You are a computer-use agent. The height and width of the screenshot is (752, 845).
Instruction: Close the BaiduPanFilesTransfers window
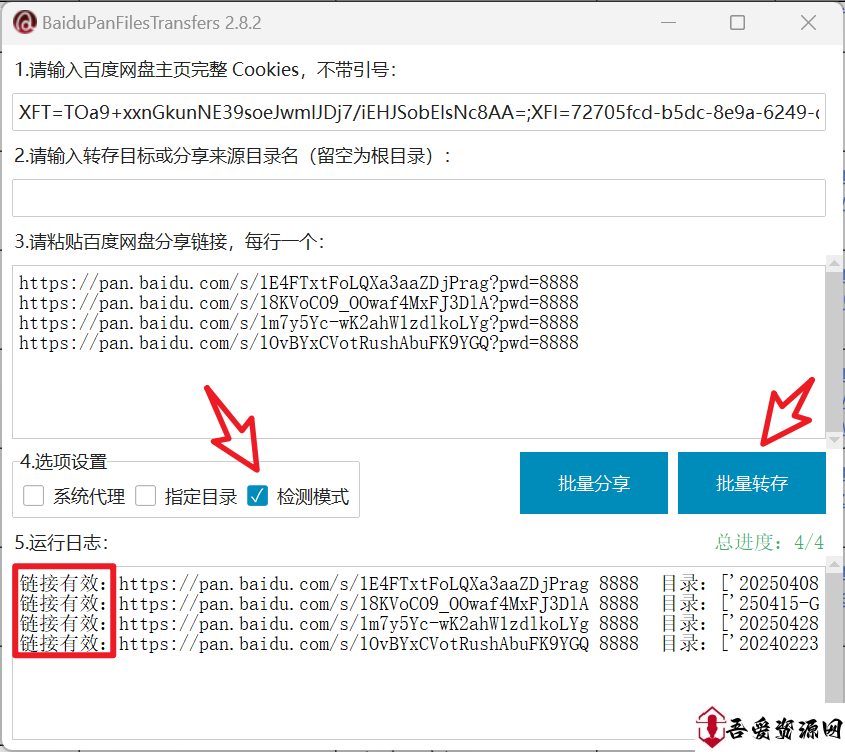tap(808, 23)
